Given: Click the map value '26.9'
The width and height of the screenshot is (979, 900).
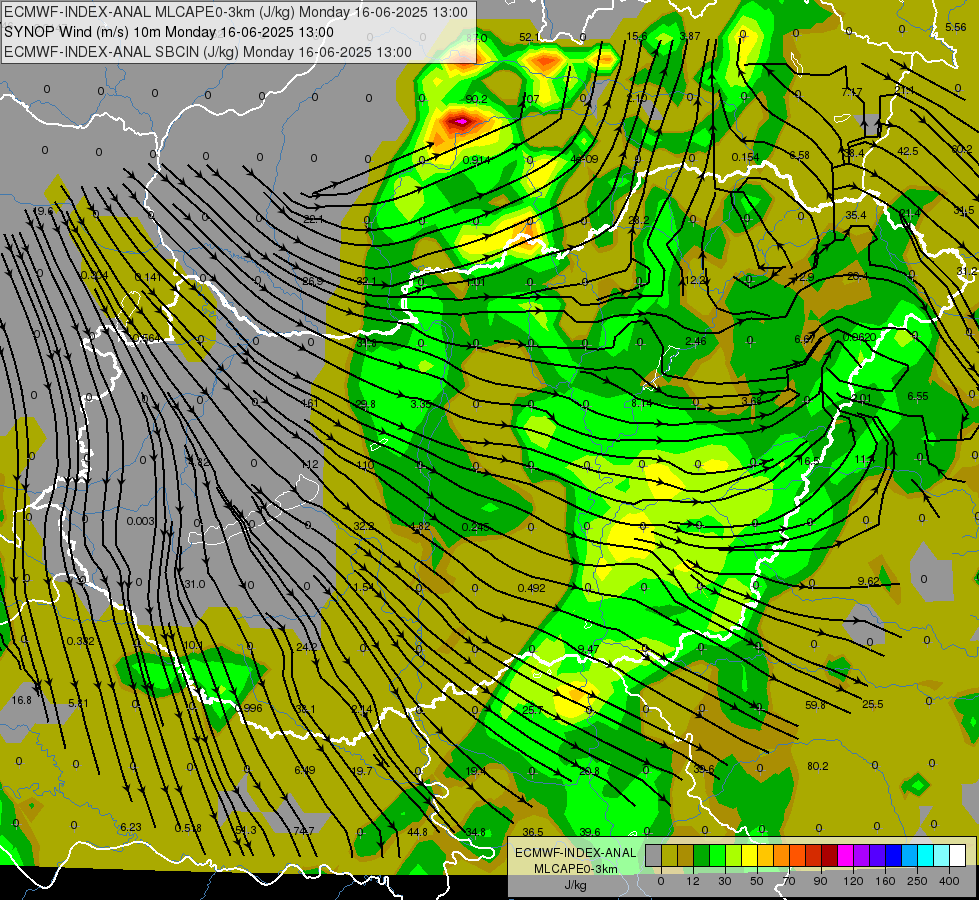Looking at the screenshot, I should click(313, 281).
